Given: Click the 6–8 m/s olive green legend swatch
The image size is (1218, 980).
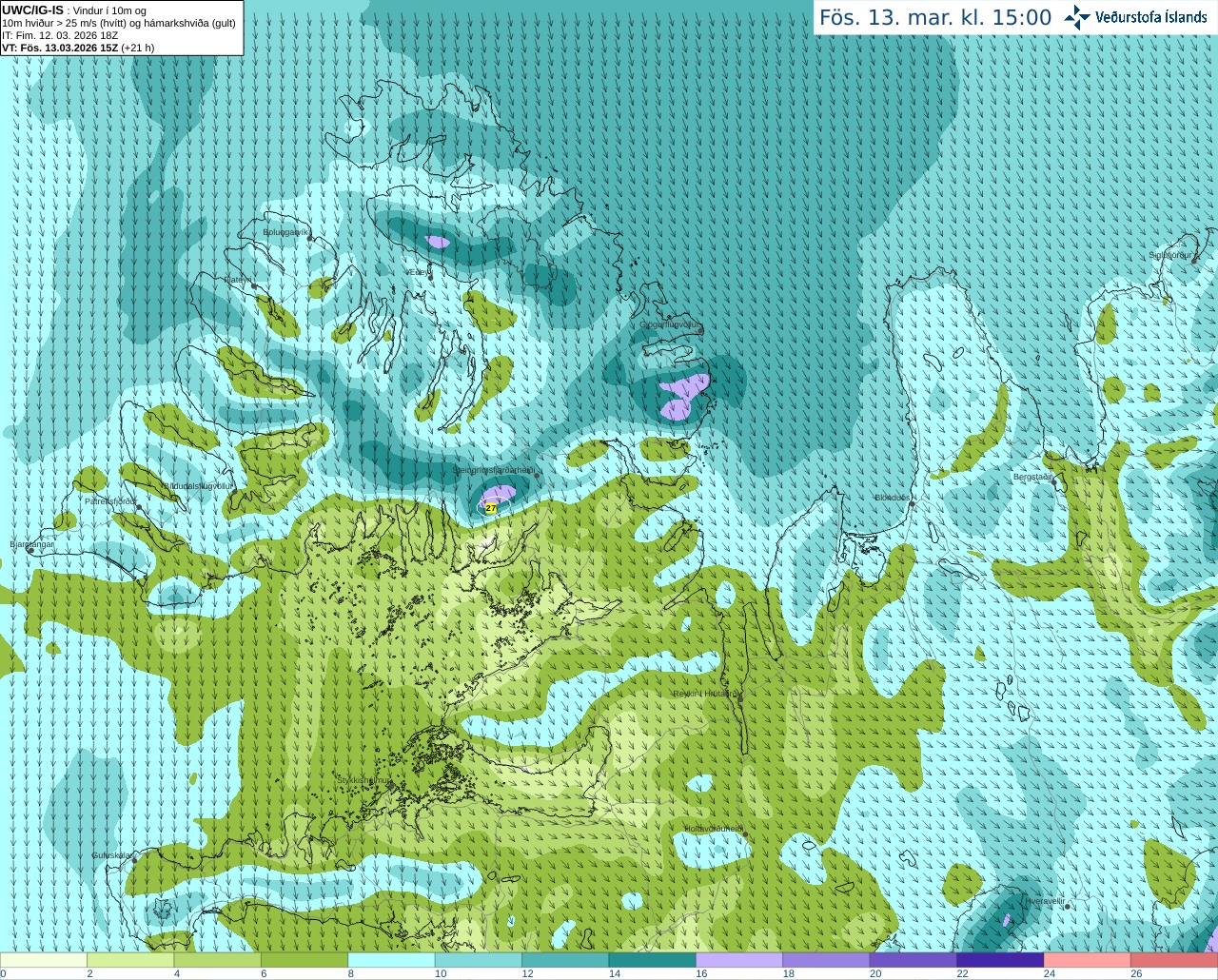Looking at the screenshot, I should 304,960.
